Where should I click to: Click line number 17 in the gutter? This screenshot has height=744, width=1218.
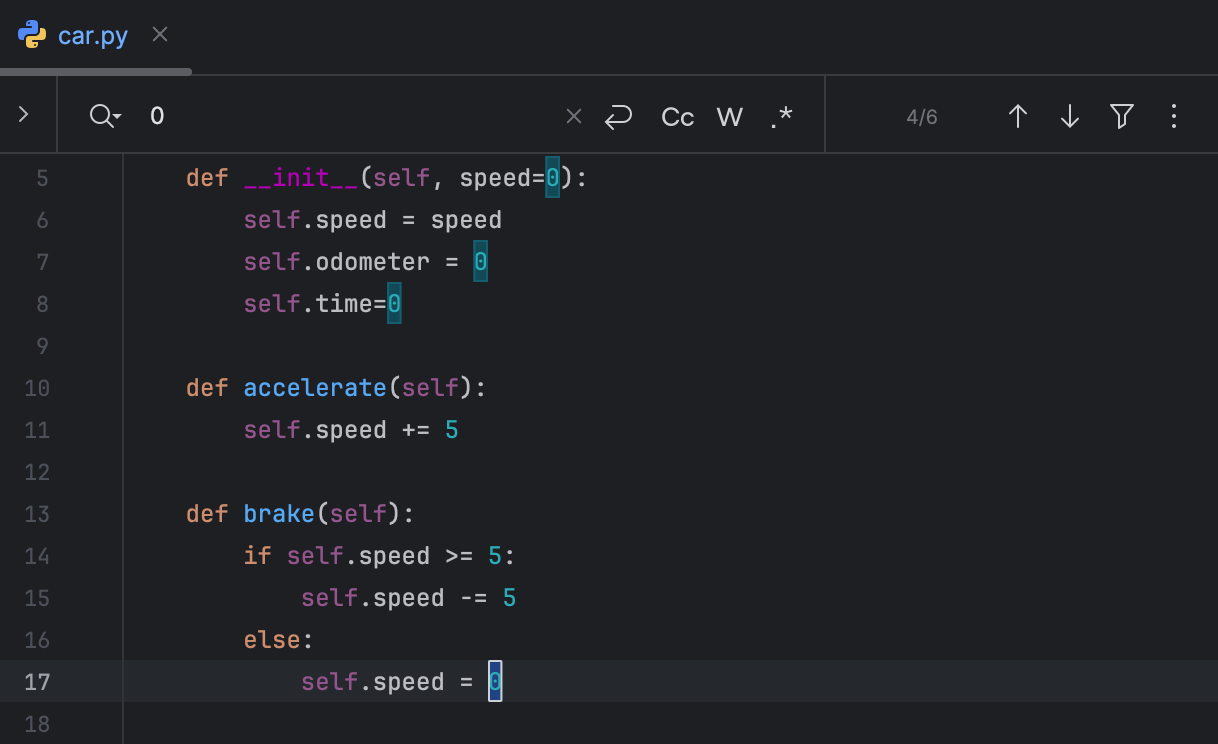37,681
